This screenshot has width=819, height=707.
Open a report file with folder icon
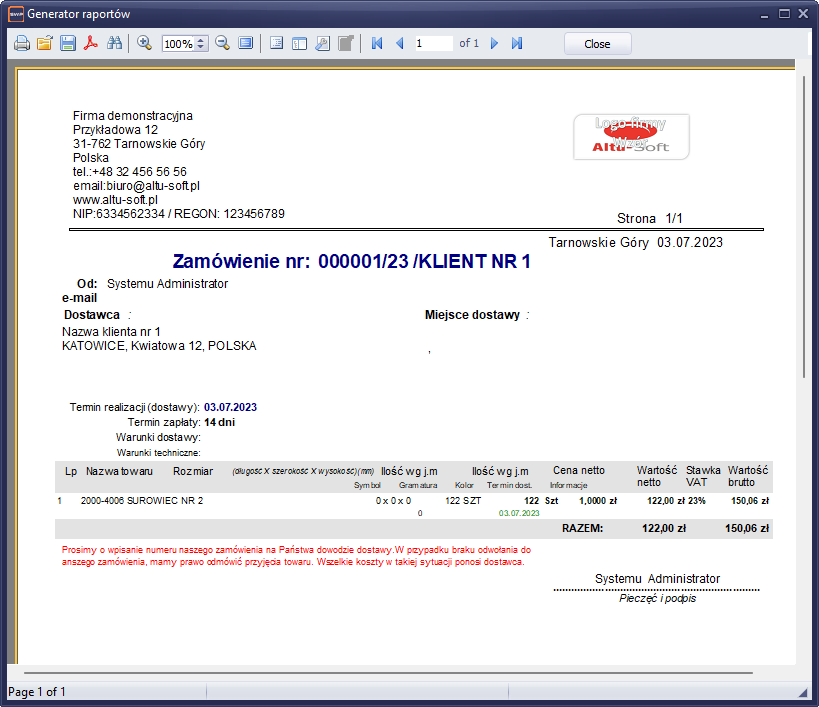(x=44, y=44)
